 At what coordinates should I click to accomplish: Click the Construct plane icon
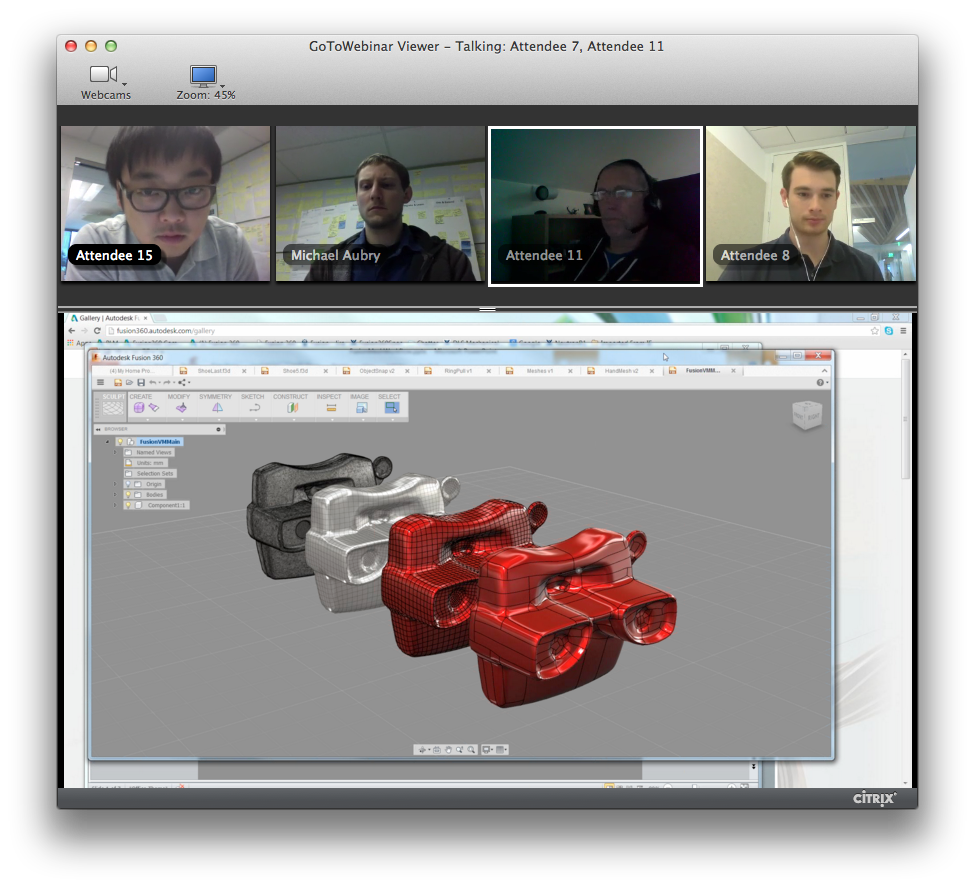pos(293,408)
